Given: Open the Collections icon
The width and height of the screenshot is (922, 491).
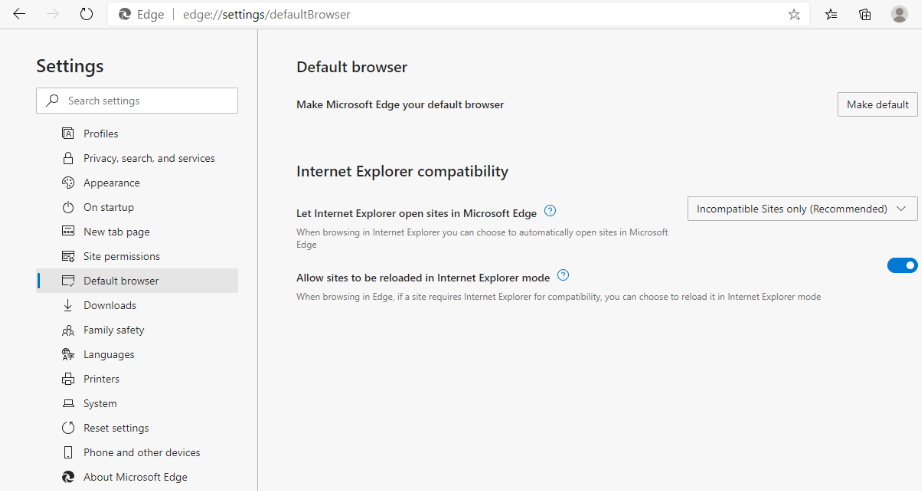Looking at the screenshot, I should pos(865,15).
